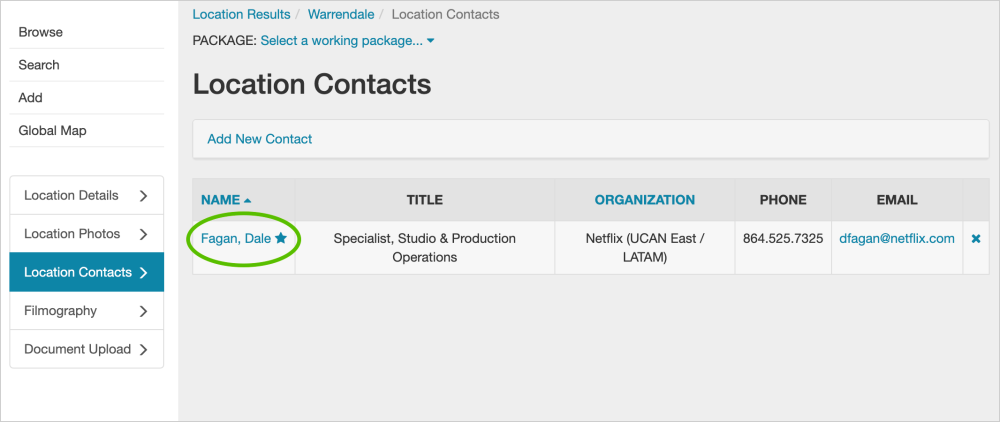Sort contacts by Organization column
The image size is (1000, 422).
tap(645, 200)
